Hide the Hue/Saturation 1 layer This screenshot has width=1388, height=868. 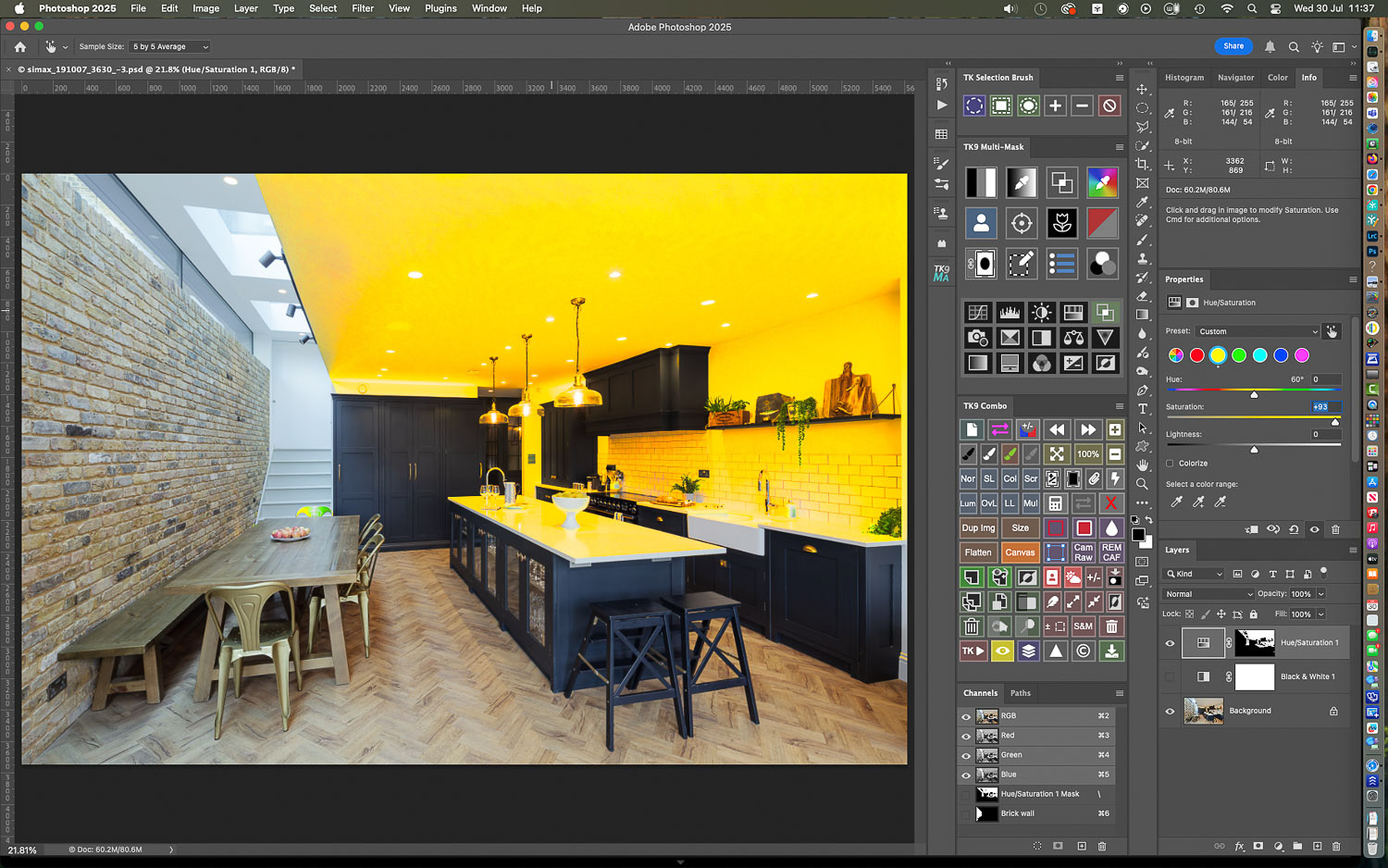[x=1170, y=643]
